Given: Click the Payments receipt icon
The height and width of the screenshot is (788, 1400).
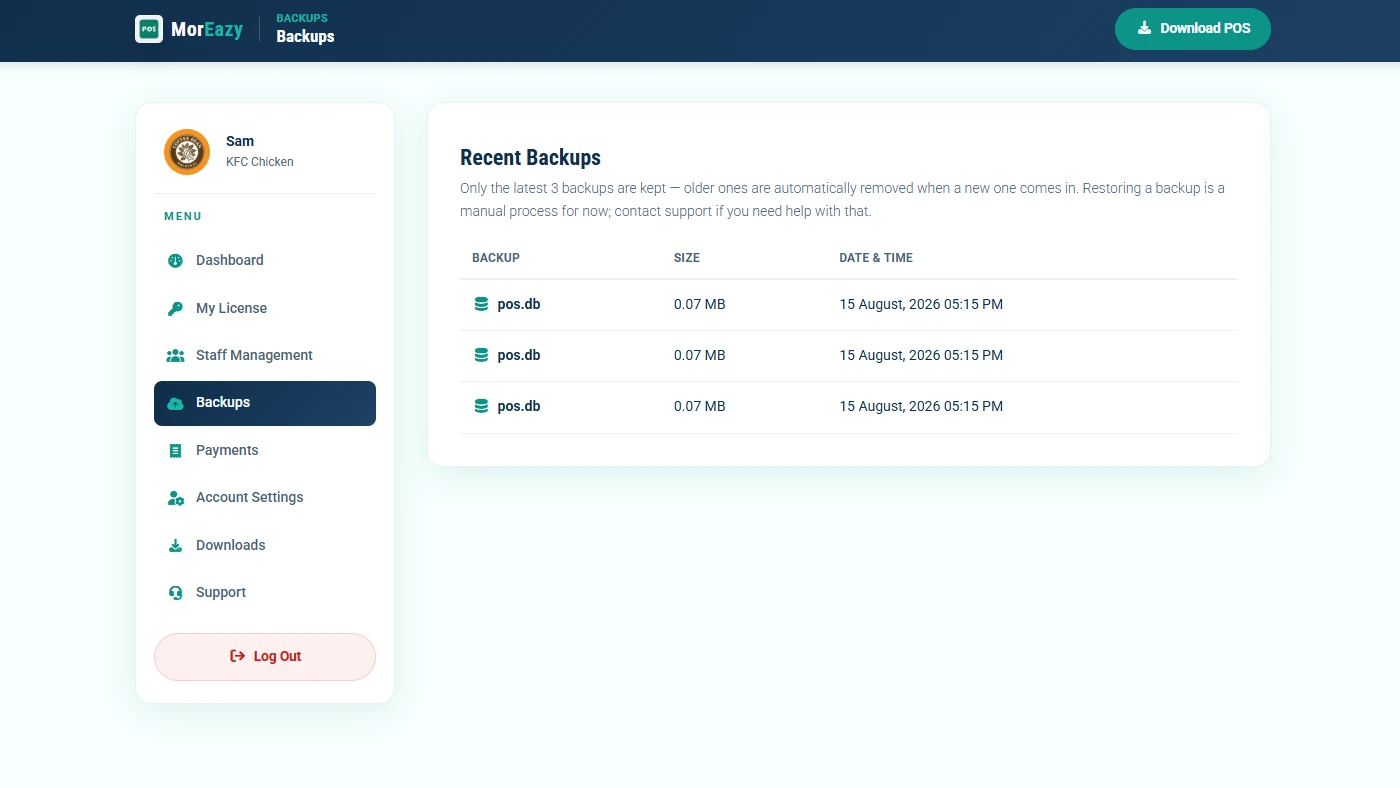Looking at the screenshot, I should click(175, 451).
